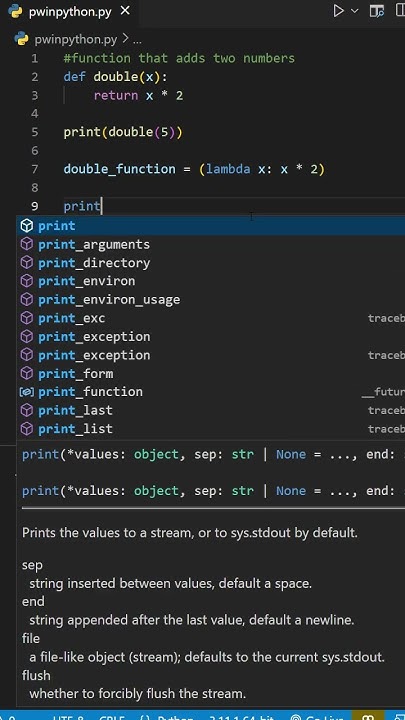Click the variable icon beside print_function
This screenshot has height=720, width=405.
[x=28, y=392]
